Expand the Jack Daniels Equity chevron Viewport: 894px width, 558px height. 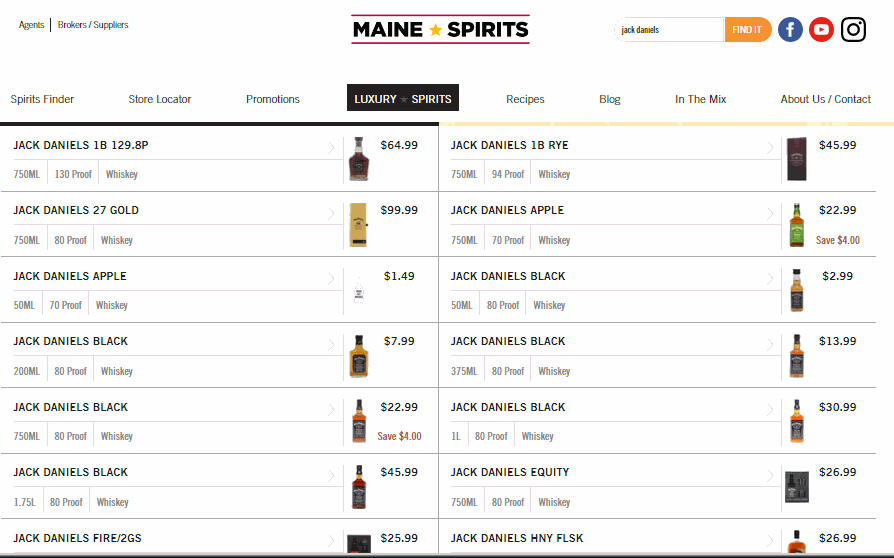click(770, 475)
